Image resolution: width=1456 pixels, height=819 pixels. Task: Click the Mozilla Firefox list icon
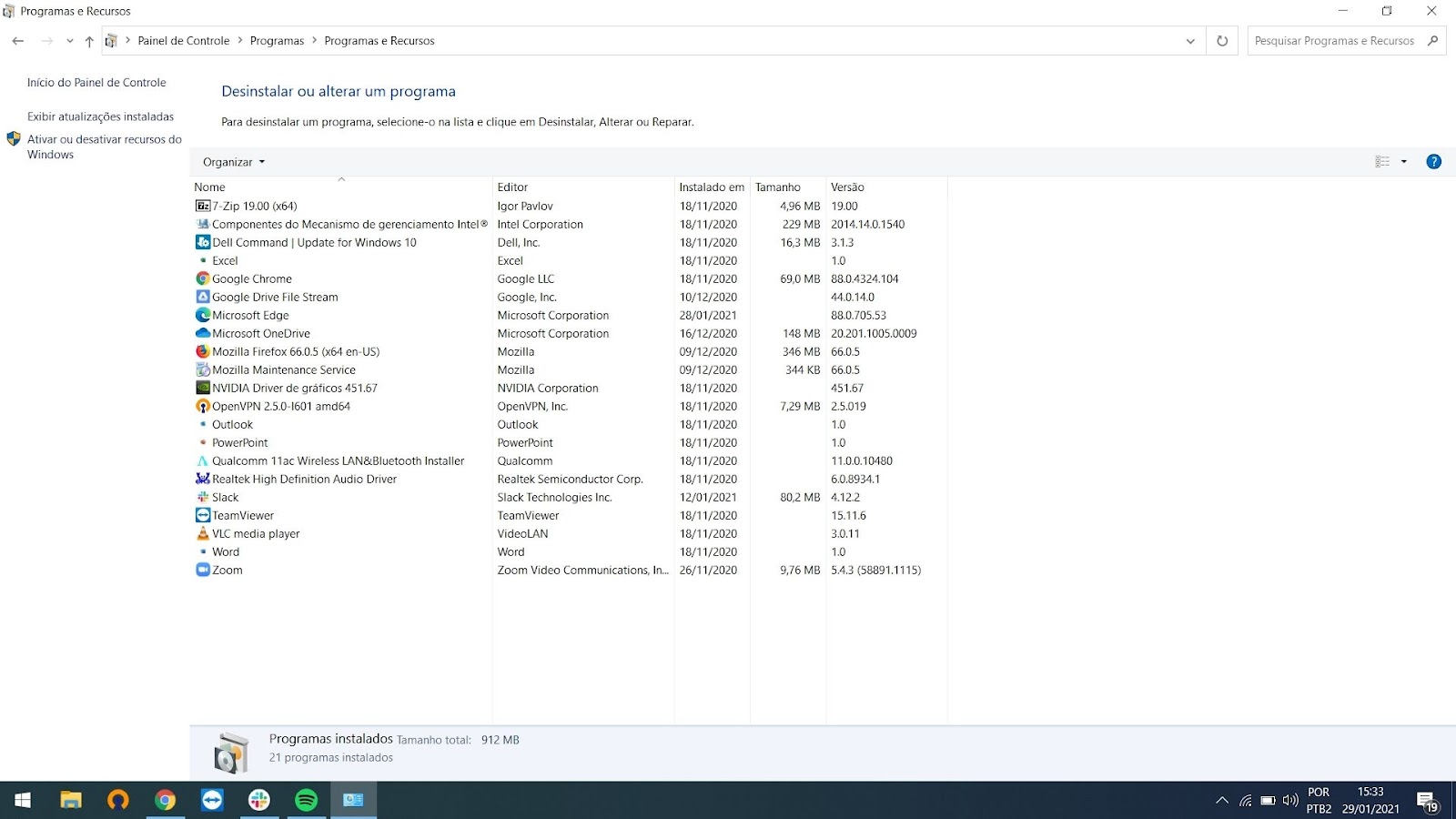coord(203,351)
